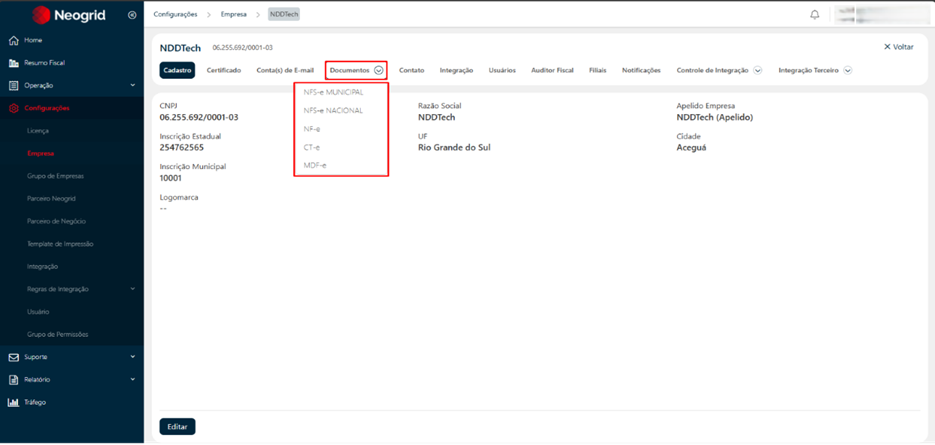Viewport: 935px width, 445px height.
Task: Toggle the Documentos dropdown arrow
Action: [379, 70]
